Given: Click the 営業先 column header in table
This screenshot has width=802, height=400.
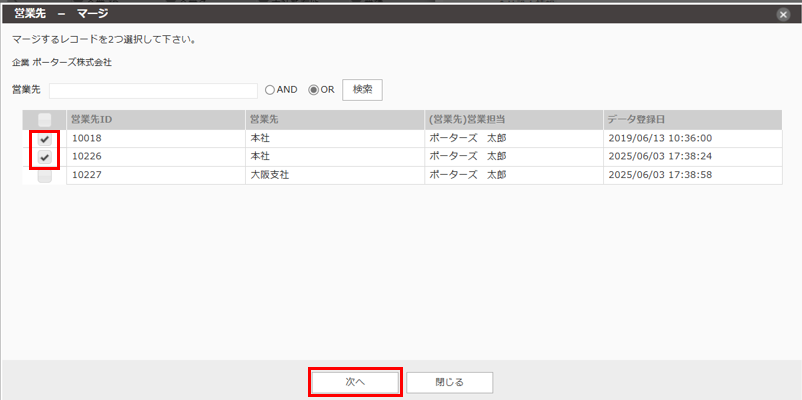Looking at the screenshot, I should click(264, 120).
